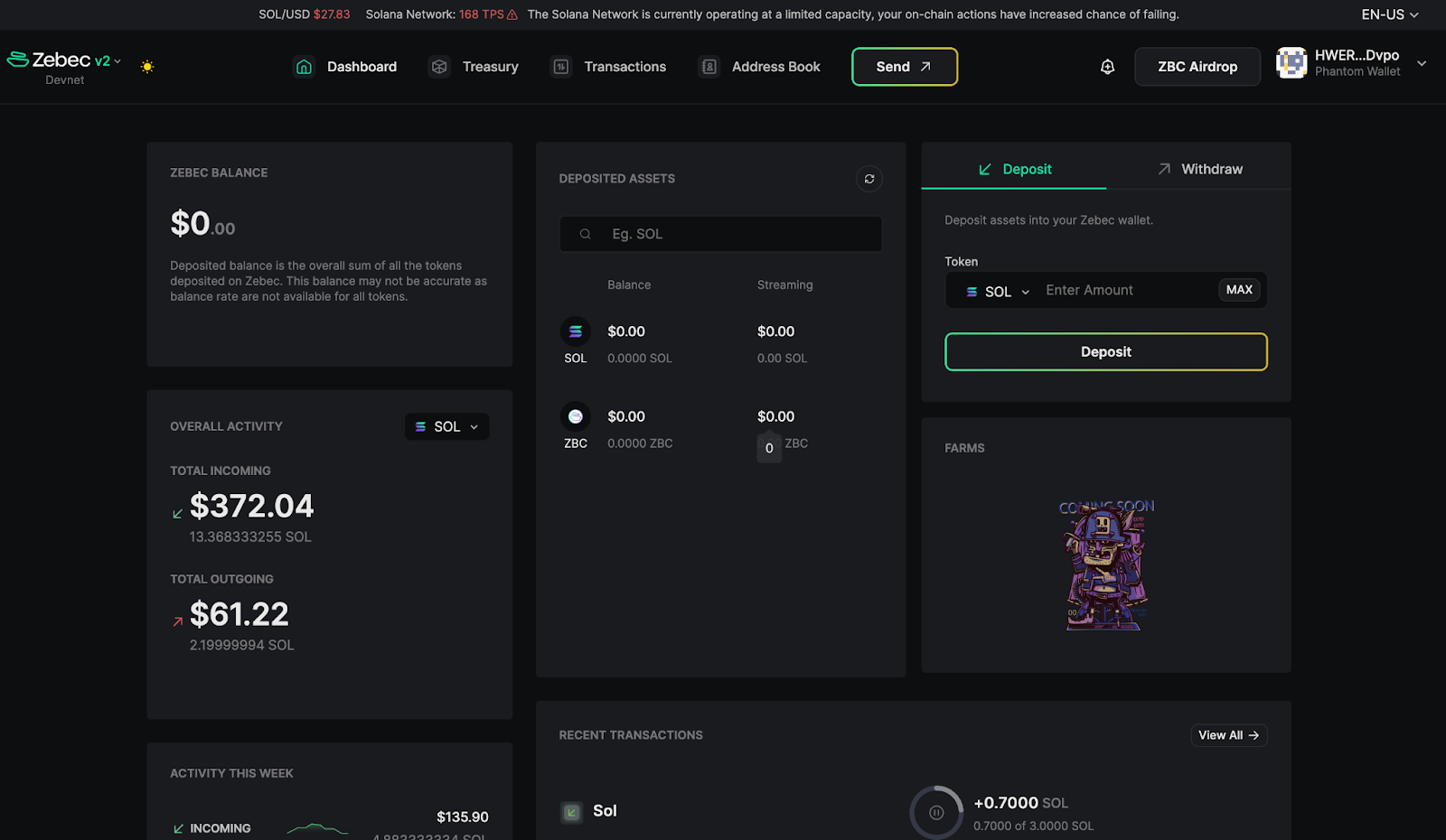Click the Zebec logo icon
Viewport: 1446px width, 840px height.
[x=18, y=60]
